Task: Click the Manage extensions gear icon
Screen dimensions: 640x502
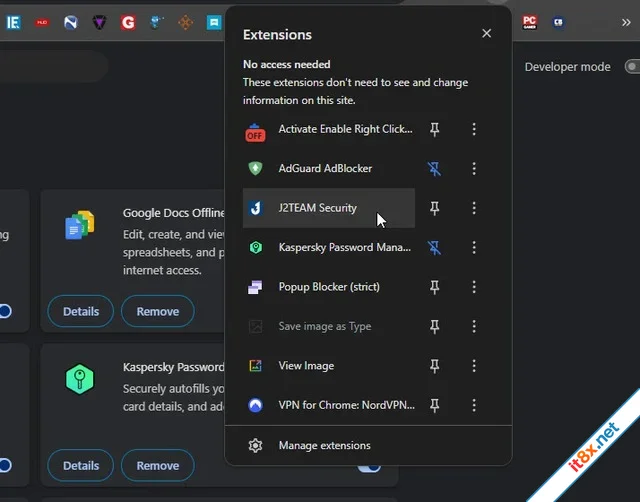Action: tap(256, 445)
